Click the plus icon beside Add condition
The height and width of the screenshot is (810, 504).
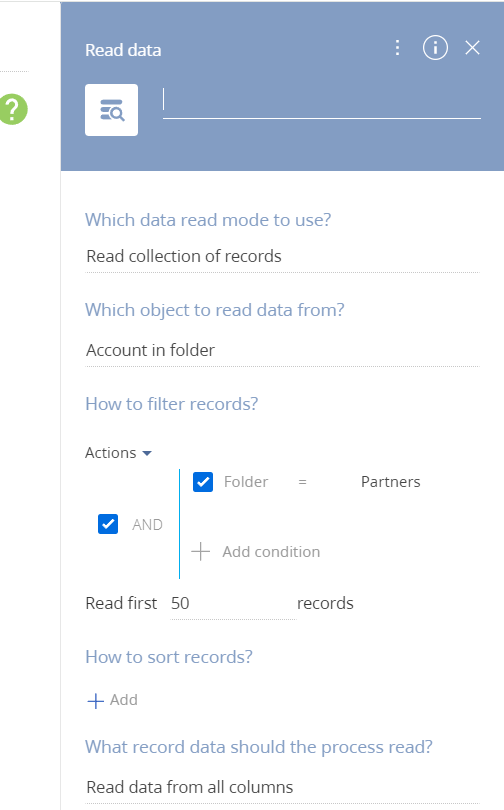coord(200,552)
